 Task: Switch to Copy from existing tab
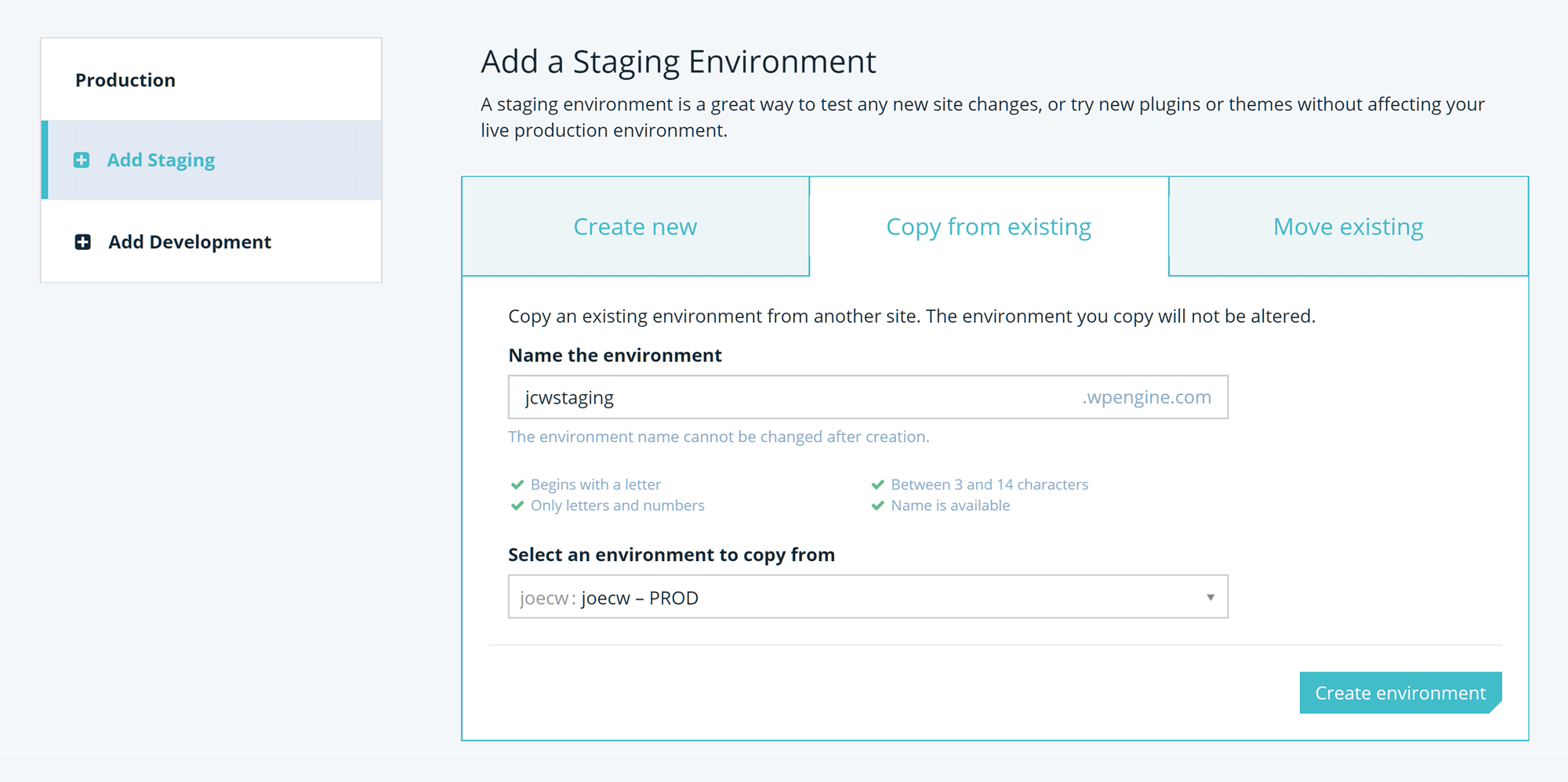989,226
